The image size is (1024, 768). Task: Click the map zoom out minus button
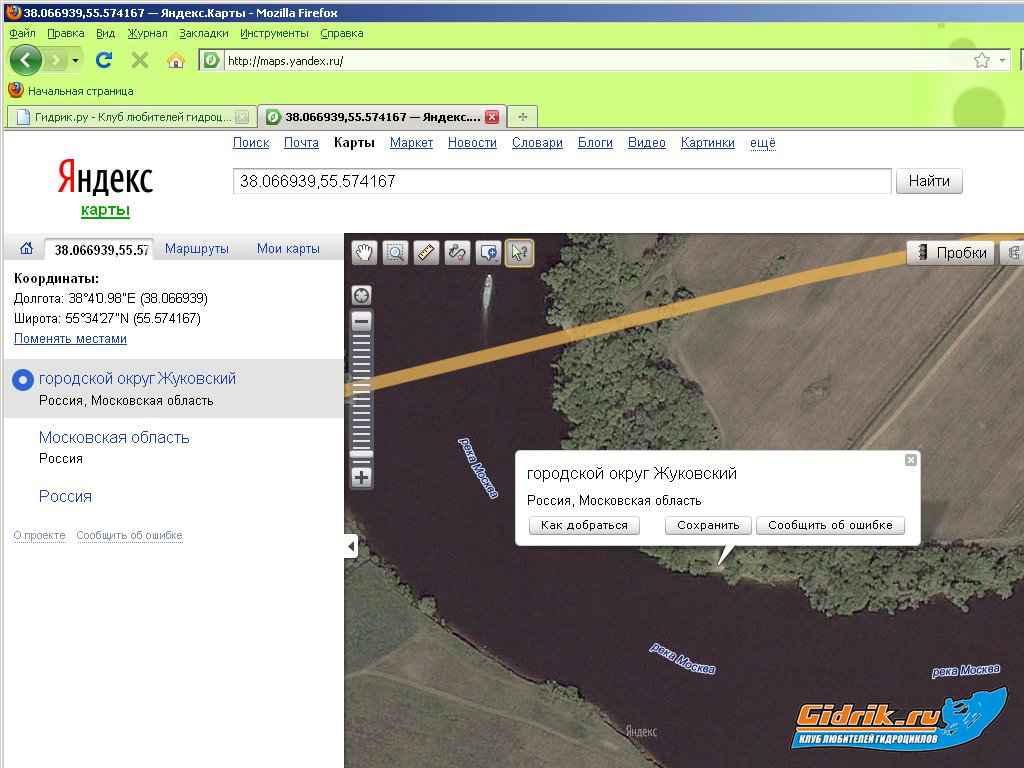[x=362, y=321]
